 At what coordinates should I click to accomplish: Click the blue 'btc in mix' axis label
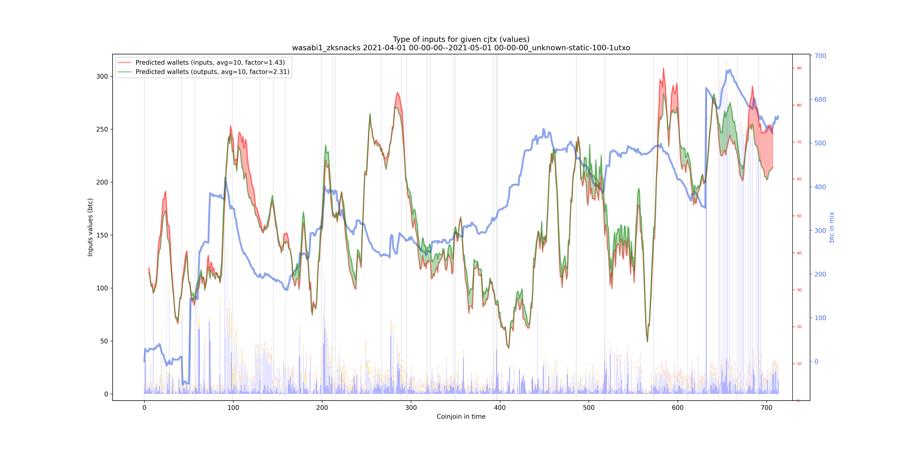[832, 227]
